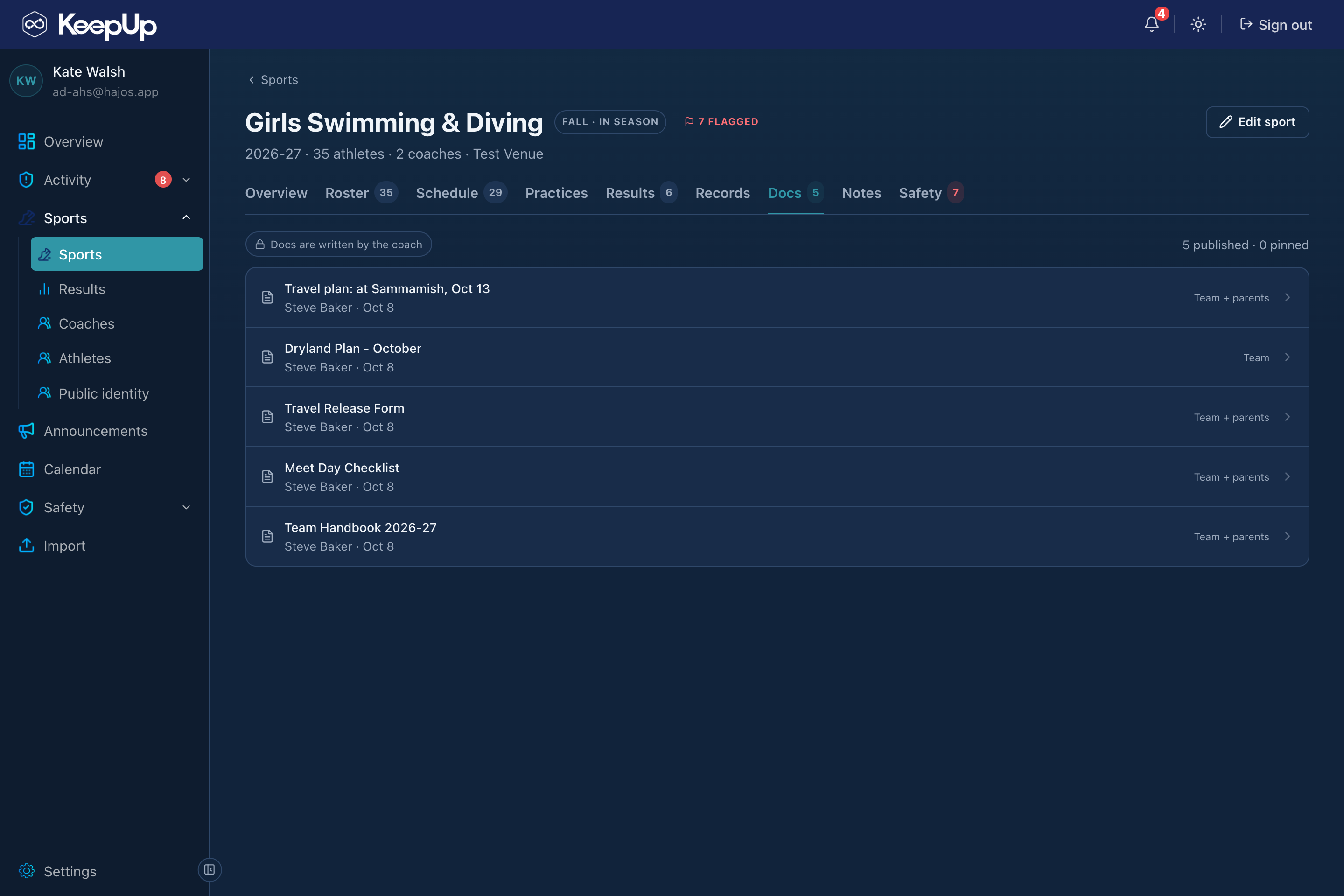
Task: Open Results in sidebar submenu
Action: coord(82,289)
